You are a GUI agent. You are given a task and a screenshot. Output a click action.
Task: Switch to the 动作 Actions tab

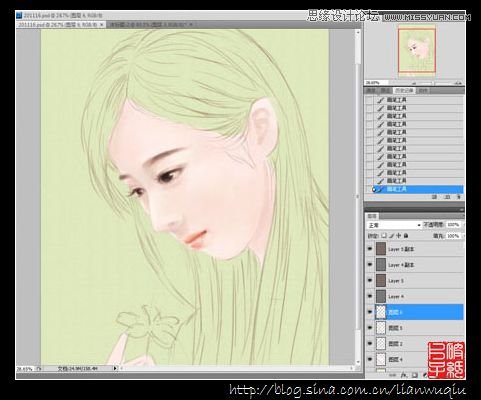[x=423, y=91]
